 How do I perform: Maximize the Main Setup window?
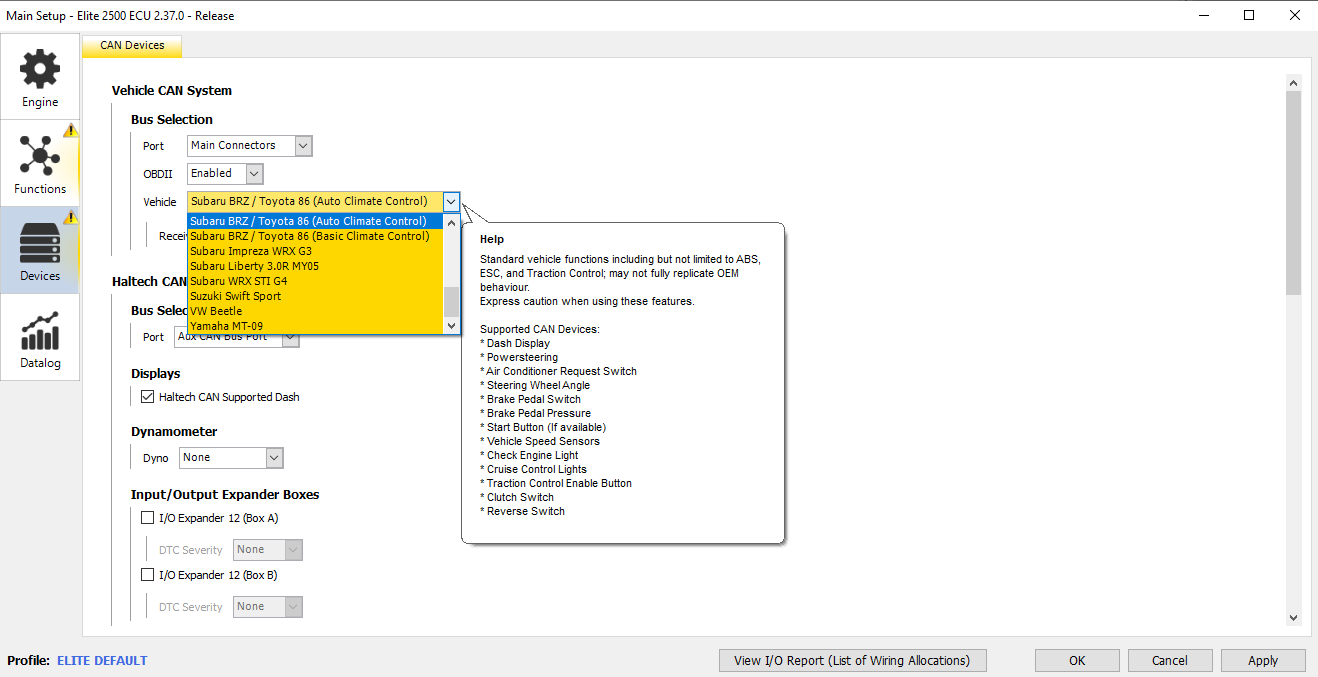point(1249,15)
